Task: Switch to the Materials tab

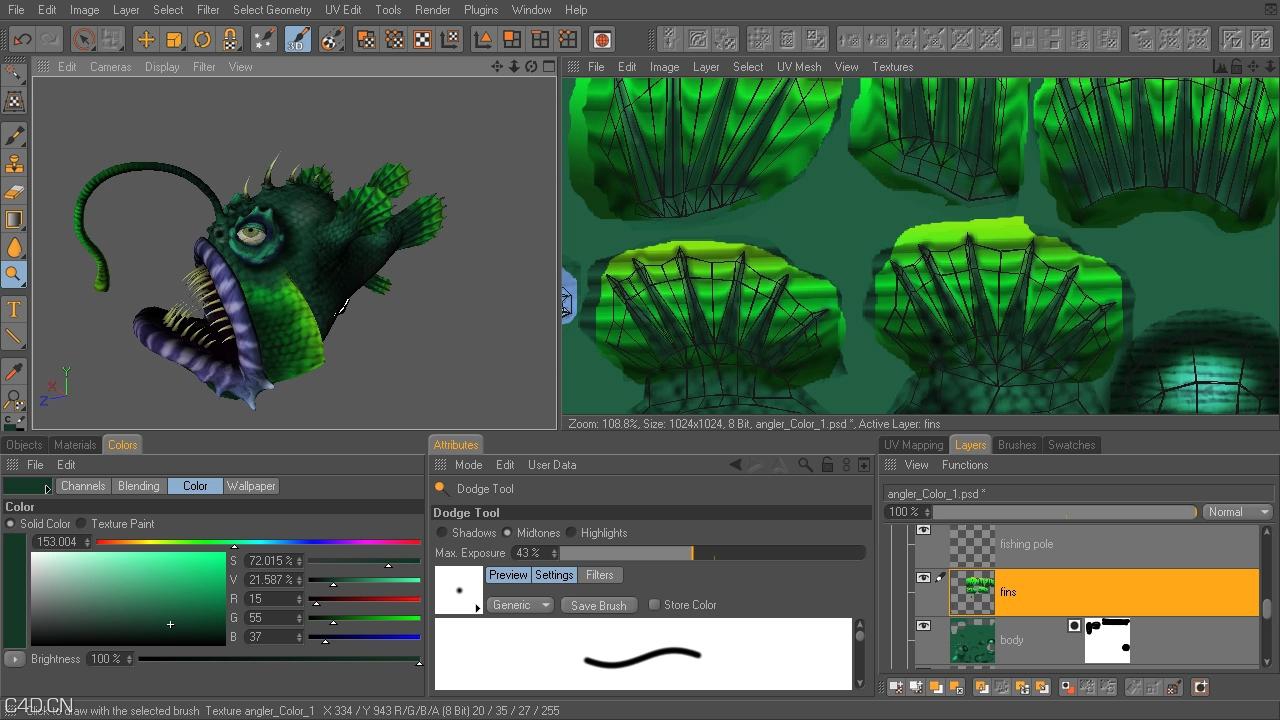Action: point(75,444)
